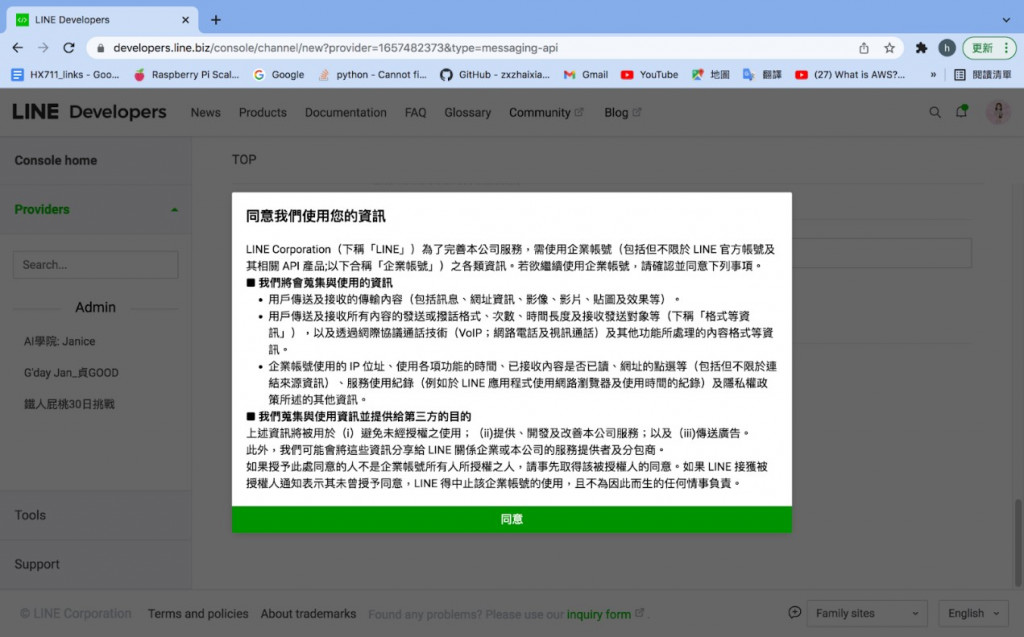Click the provider Search... field

pos(95,265)
